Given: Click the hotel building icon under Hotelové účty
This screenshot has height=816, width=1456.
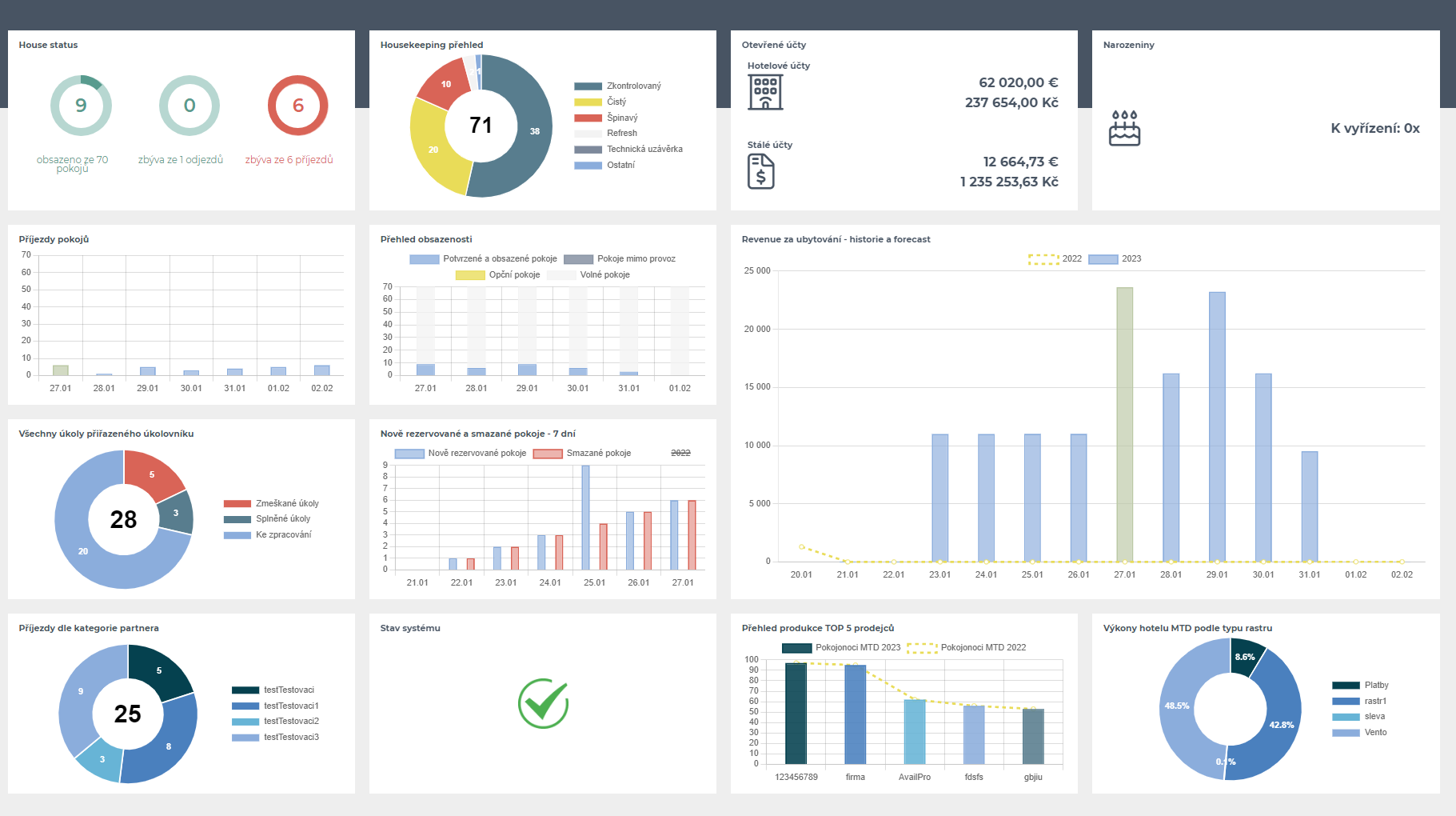Looking at the screenshot, I should 765,92.
